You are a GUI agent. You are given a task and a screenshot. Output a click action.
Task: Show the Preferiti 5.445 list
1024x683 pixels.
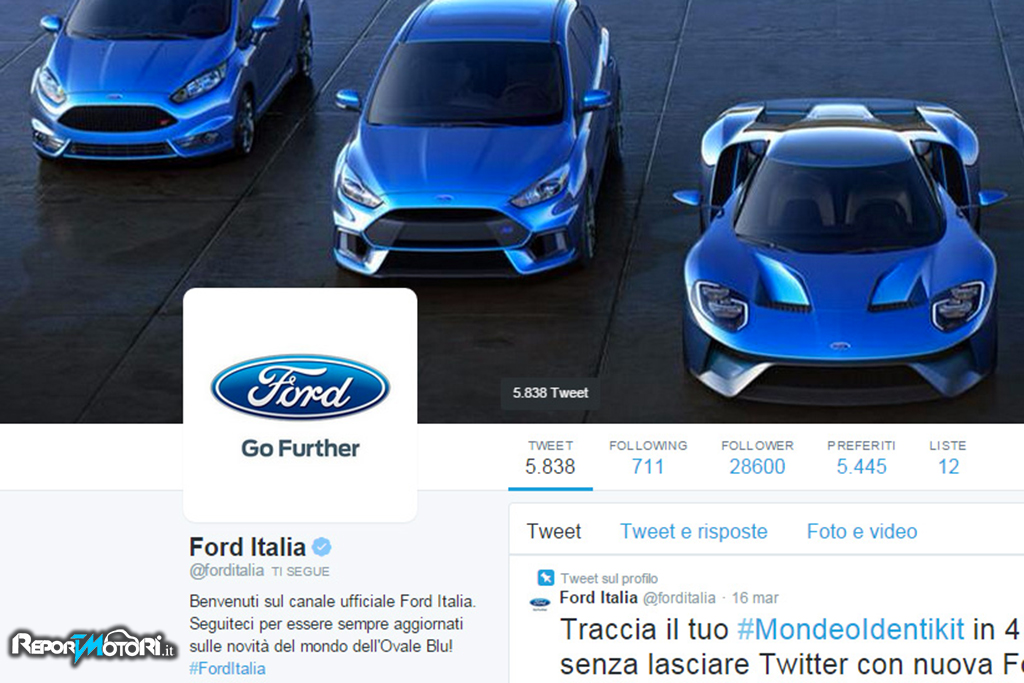click(x=861, y=457)
